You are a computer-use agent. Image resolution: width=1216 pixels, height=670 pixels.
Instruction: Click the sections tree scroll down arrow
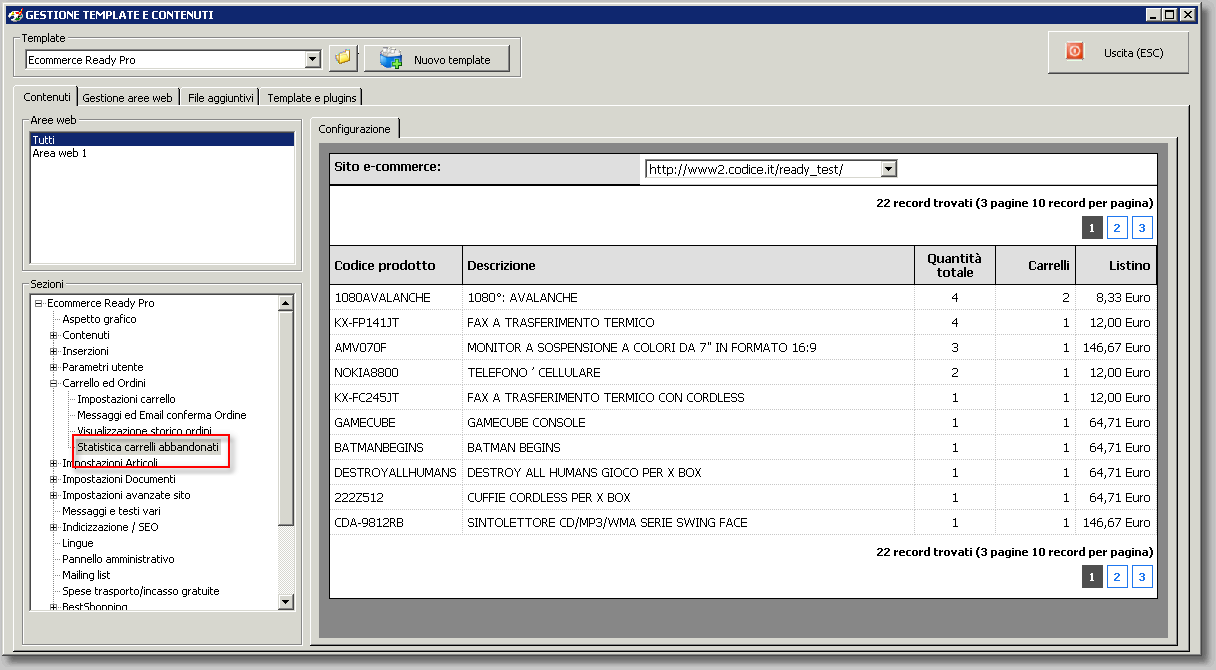click(286, 601)
